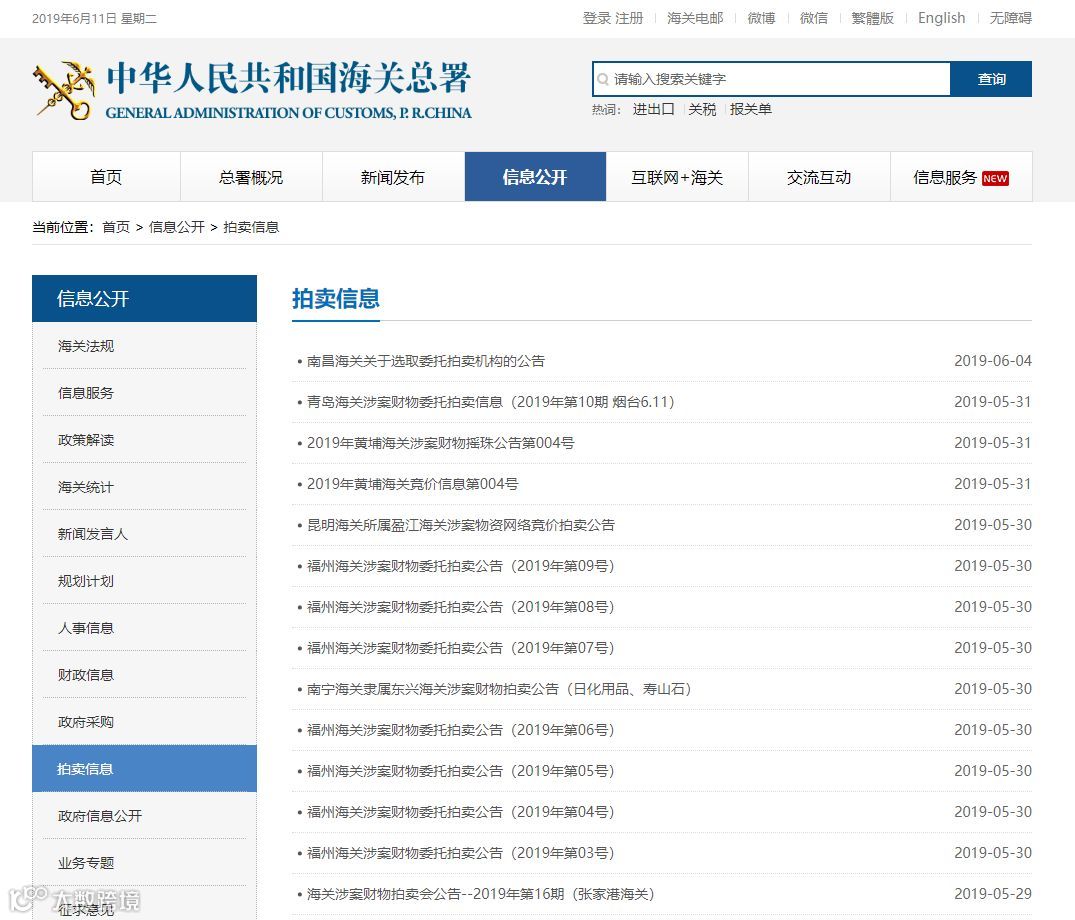Image resolution: width=1075 pixels, height=920 pixels.
Task: Click breadcrumb 信息公开 link
Action: (x=177, y=227)
